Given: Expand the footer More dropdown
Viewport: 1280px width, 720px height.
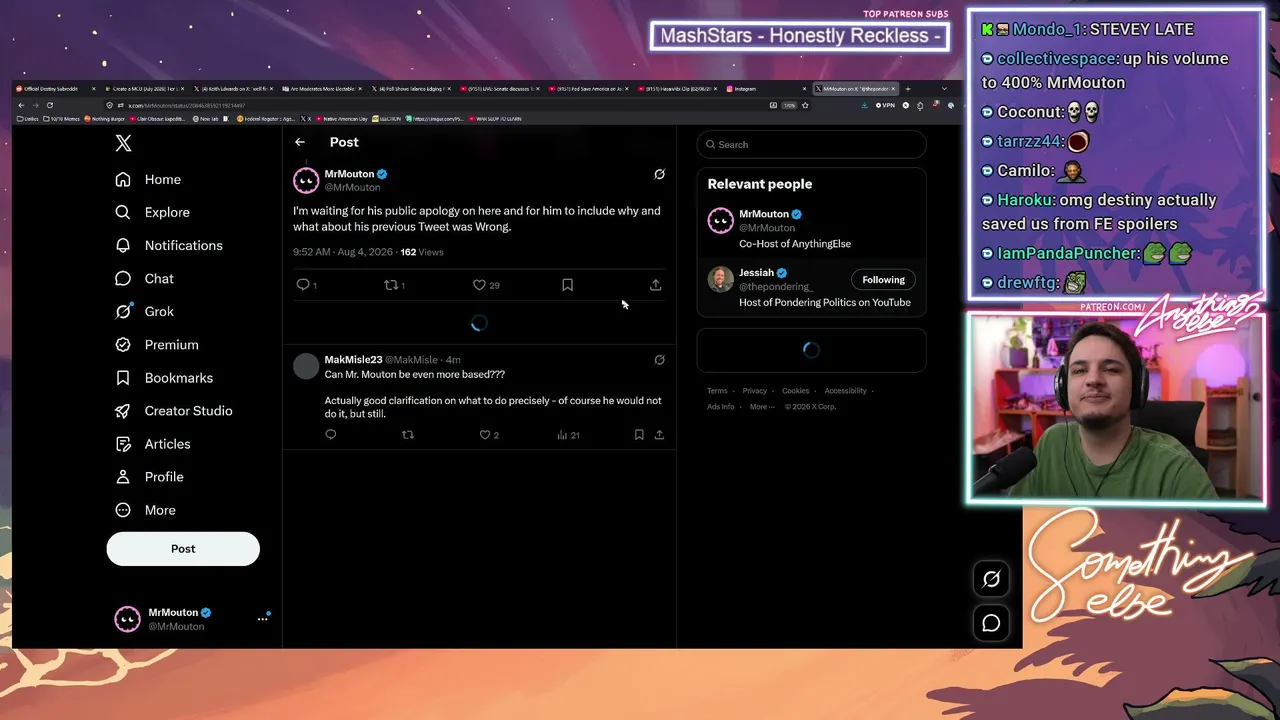Looking at the screenshot, I should pyautogui.click(x=761, y=407).
